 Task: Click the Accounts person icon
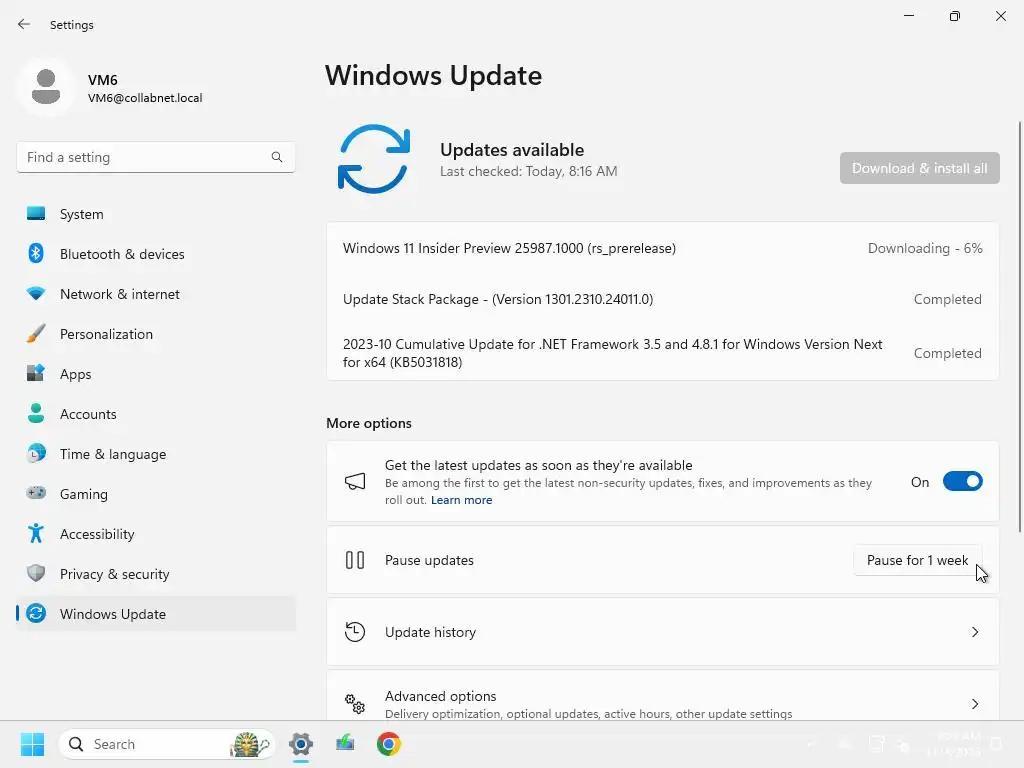pyautogui.click(x=36, y=413)
